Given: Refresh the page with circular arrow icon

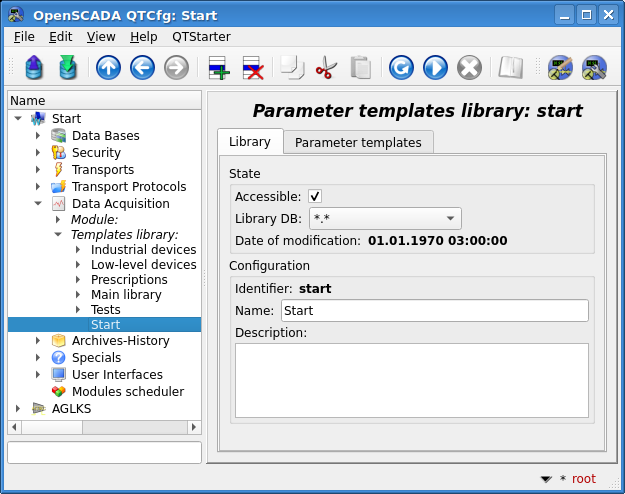Looking at the screenshot, I should click(401, 67).
